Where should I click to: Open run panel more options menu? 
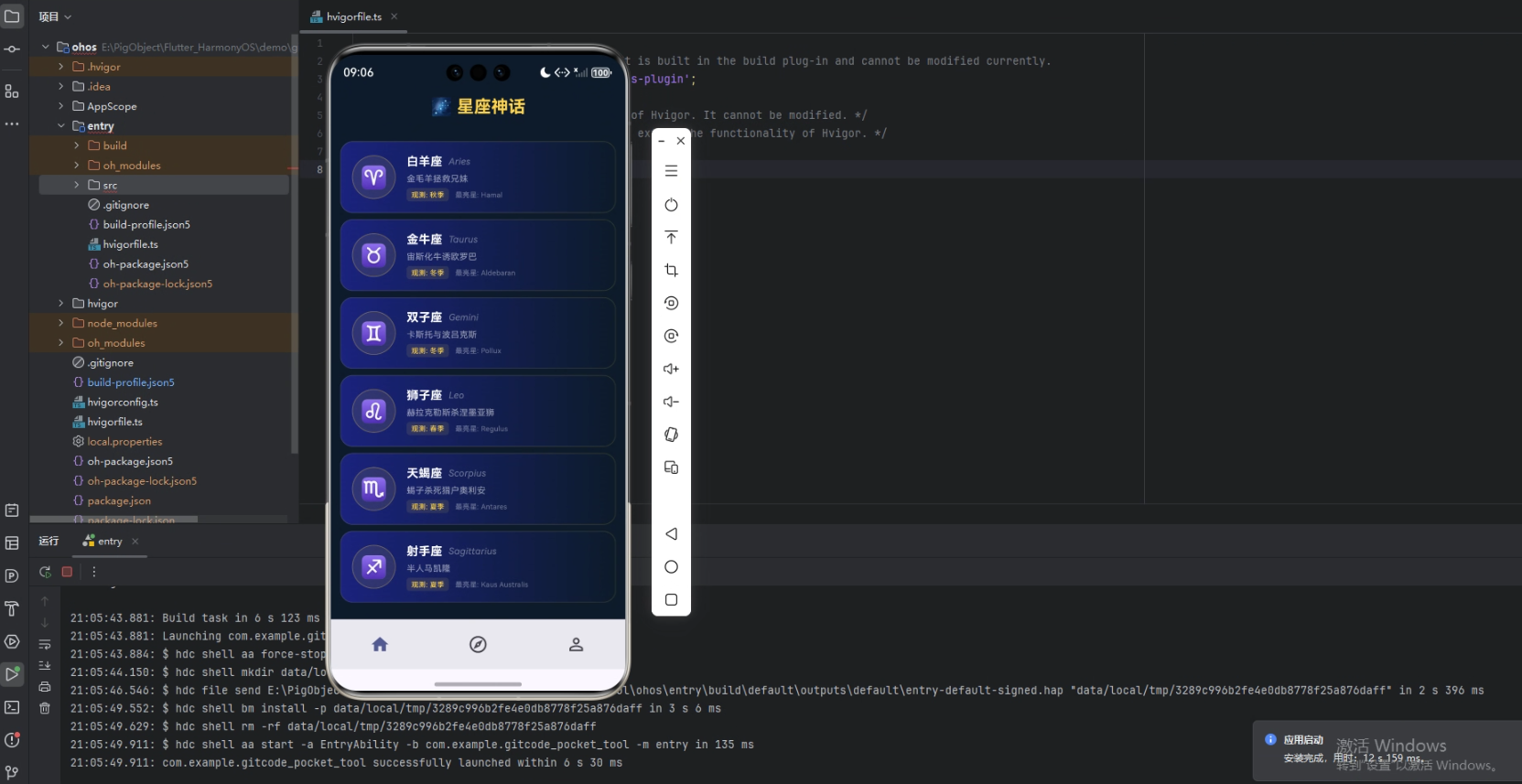pyautogui.click(x=93, y=572)
